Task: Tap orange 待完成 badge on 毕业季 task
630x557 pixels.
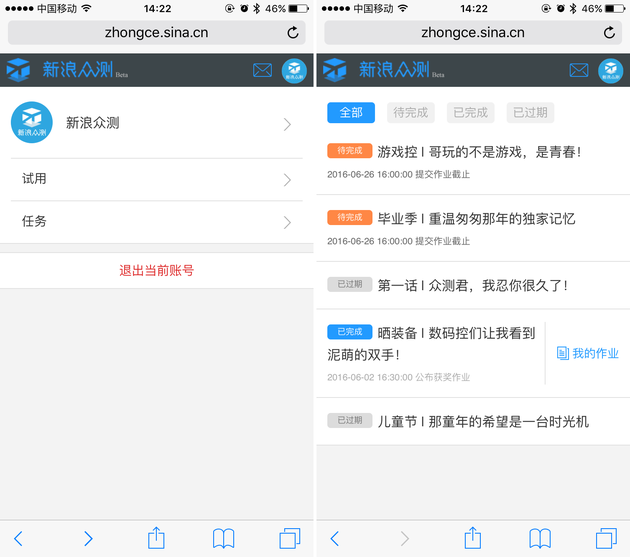Action: click(x=350, y=217)
